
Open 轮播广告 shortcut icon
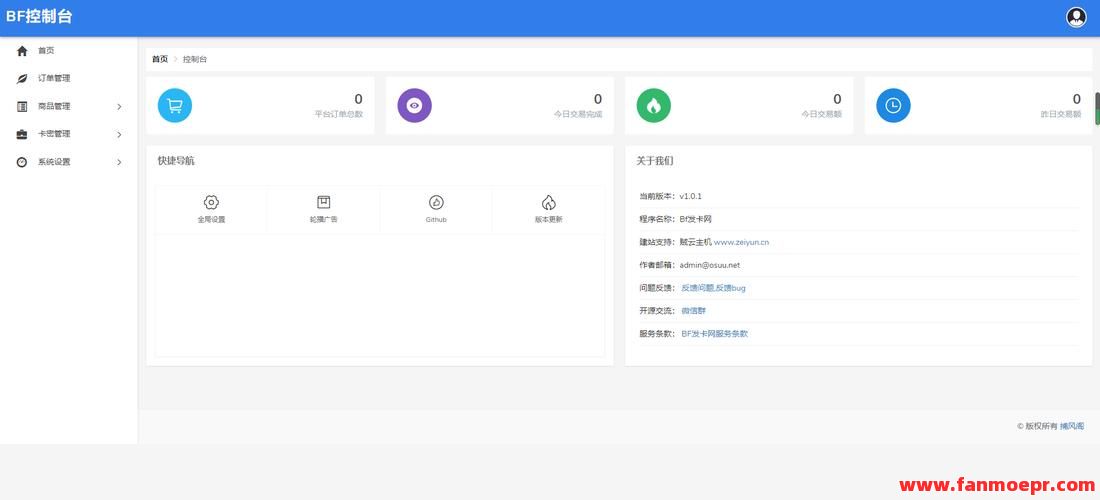pyautogui.click(x=323, y=202)
